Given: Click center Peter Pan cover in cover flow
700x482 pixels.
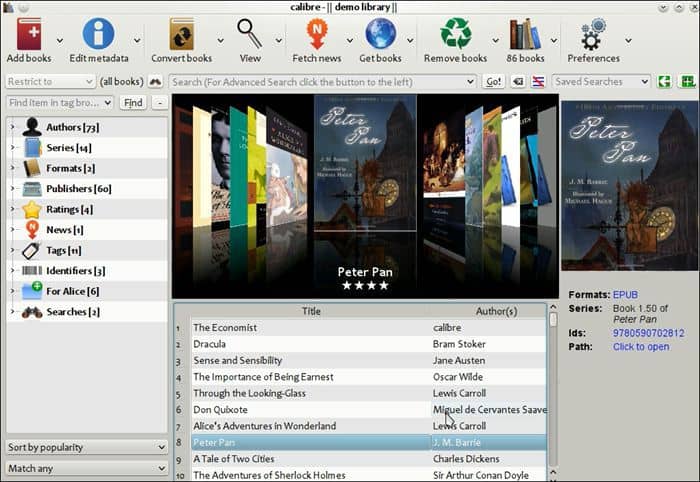Looking at the screenshot, I should click(x=365, y=163).
